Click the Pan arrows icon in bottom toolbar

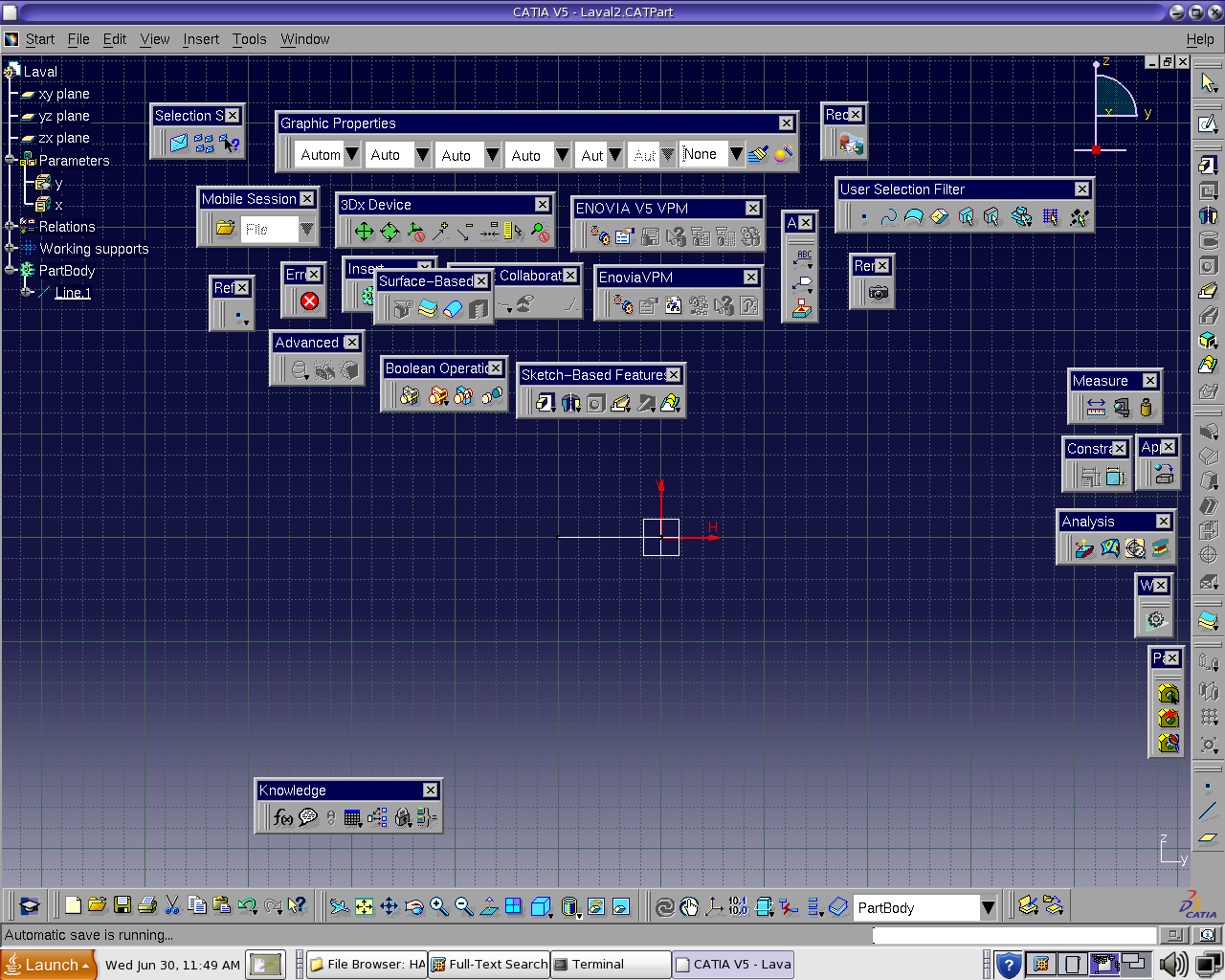pos(389,906)
